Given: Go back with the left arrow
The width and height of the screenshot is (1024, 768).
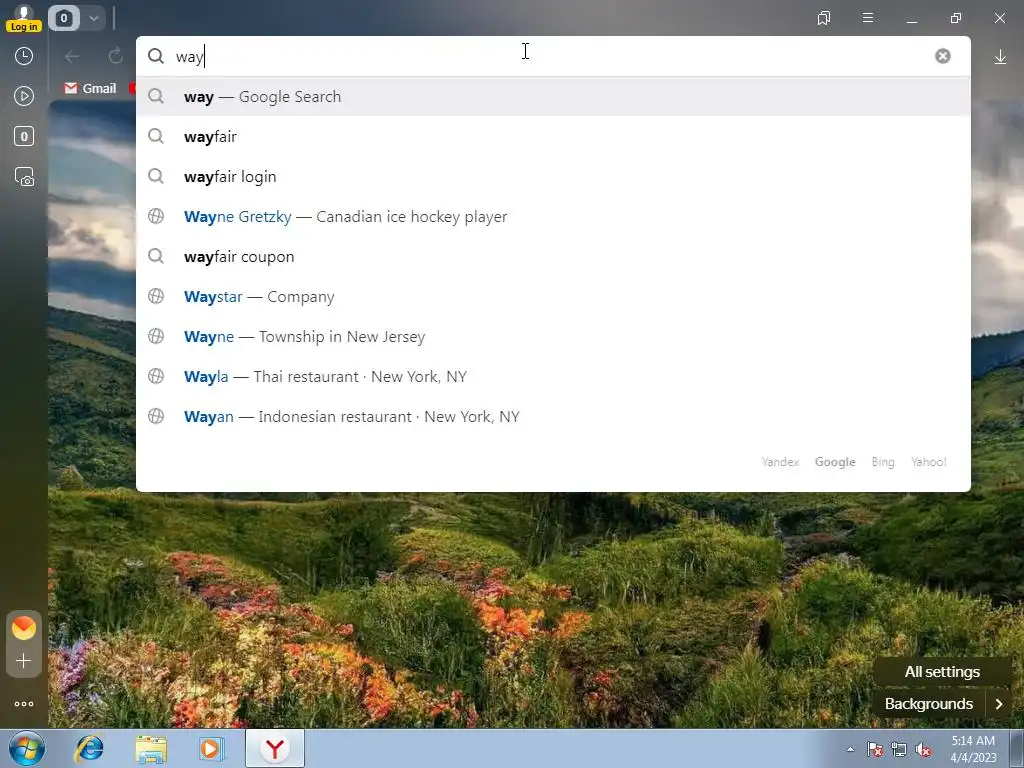Looking at the screenshot, I should pos(72,56).
